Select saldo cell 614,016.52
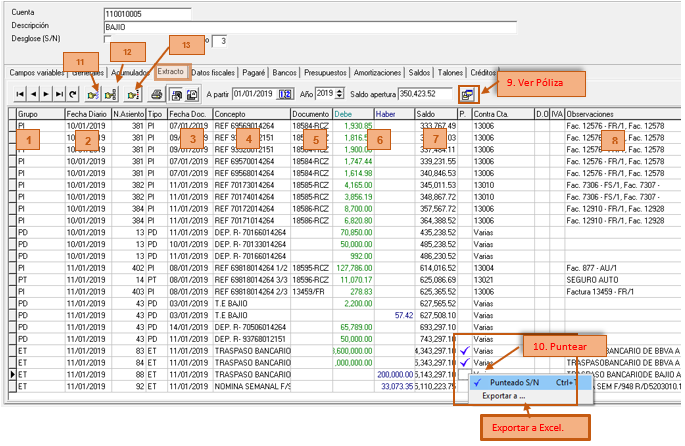 tap(438, 268)
